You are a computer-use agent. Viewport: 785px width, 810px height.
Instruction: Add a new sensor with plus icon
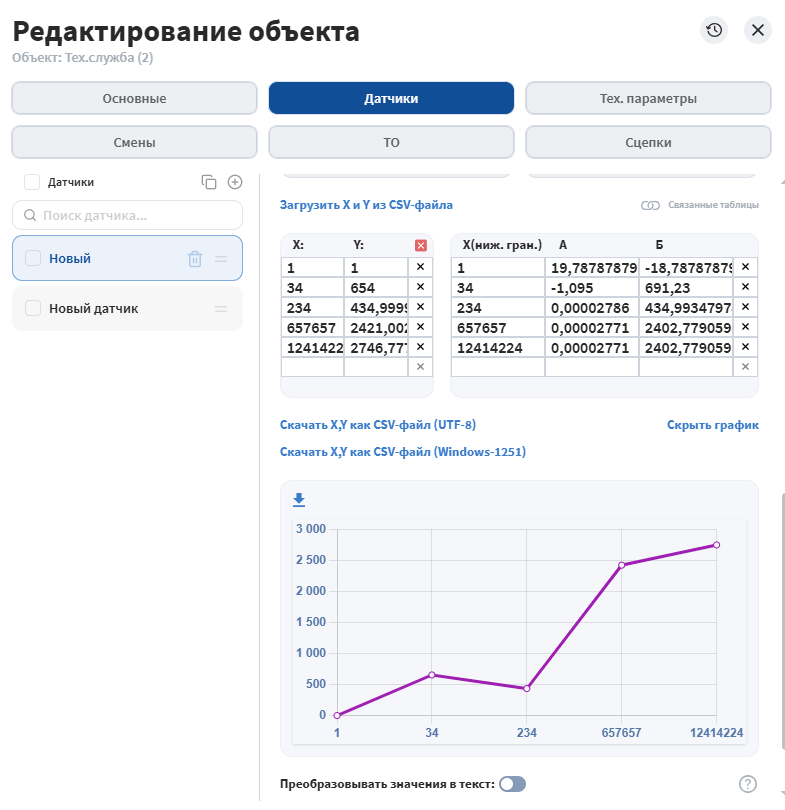point(235,182)
